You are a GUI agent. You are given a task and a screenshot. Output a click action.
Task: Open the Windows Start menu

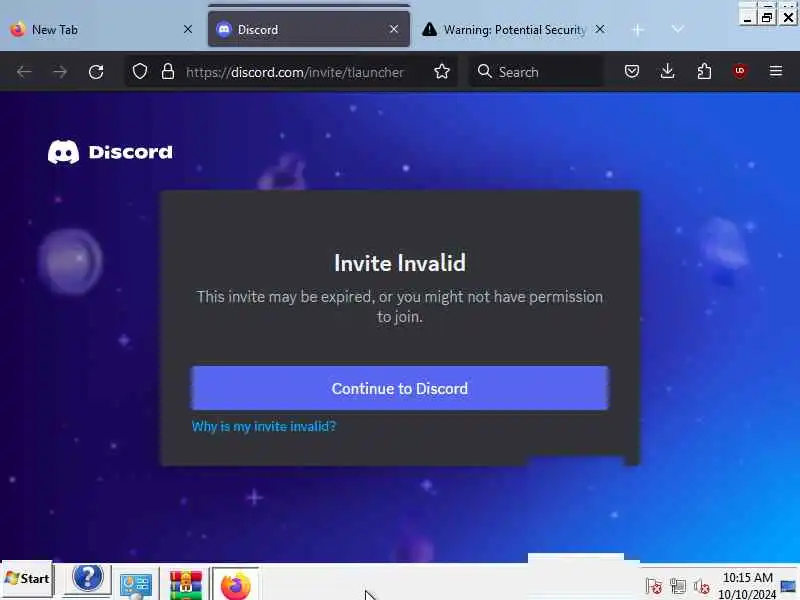[28, 579]
